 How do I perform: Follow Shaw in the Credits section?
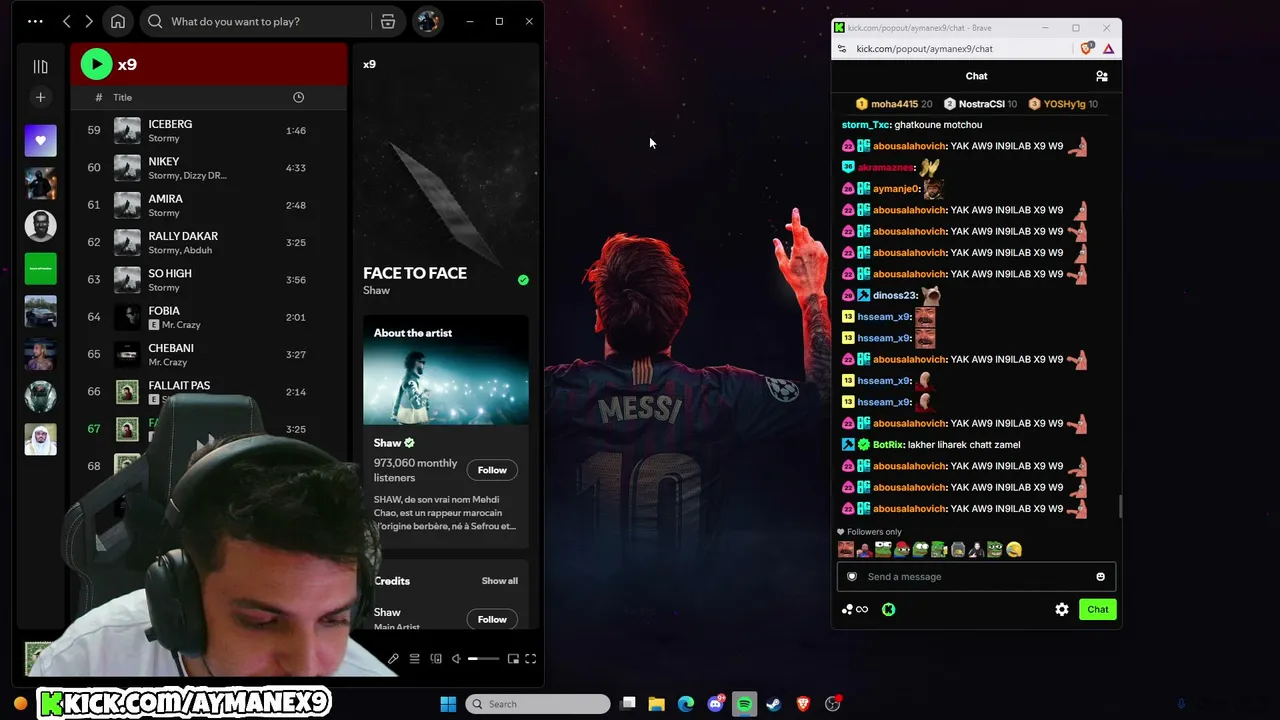pos(492,619)
